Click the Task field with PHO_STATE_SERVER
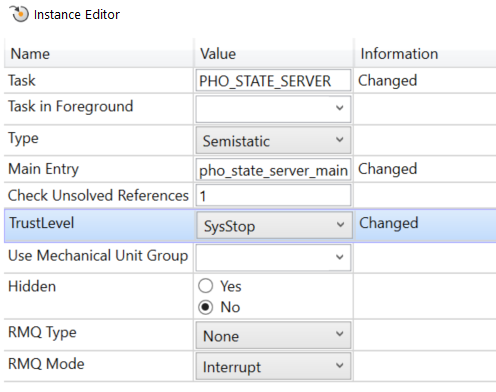This screenshot has width=496, height=392. coord(273,80)
